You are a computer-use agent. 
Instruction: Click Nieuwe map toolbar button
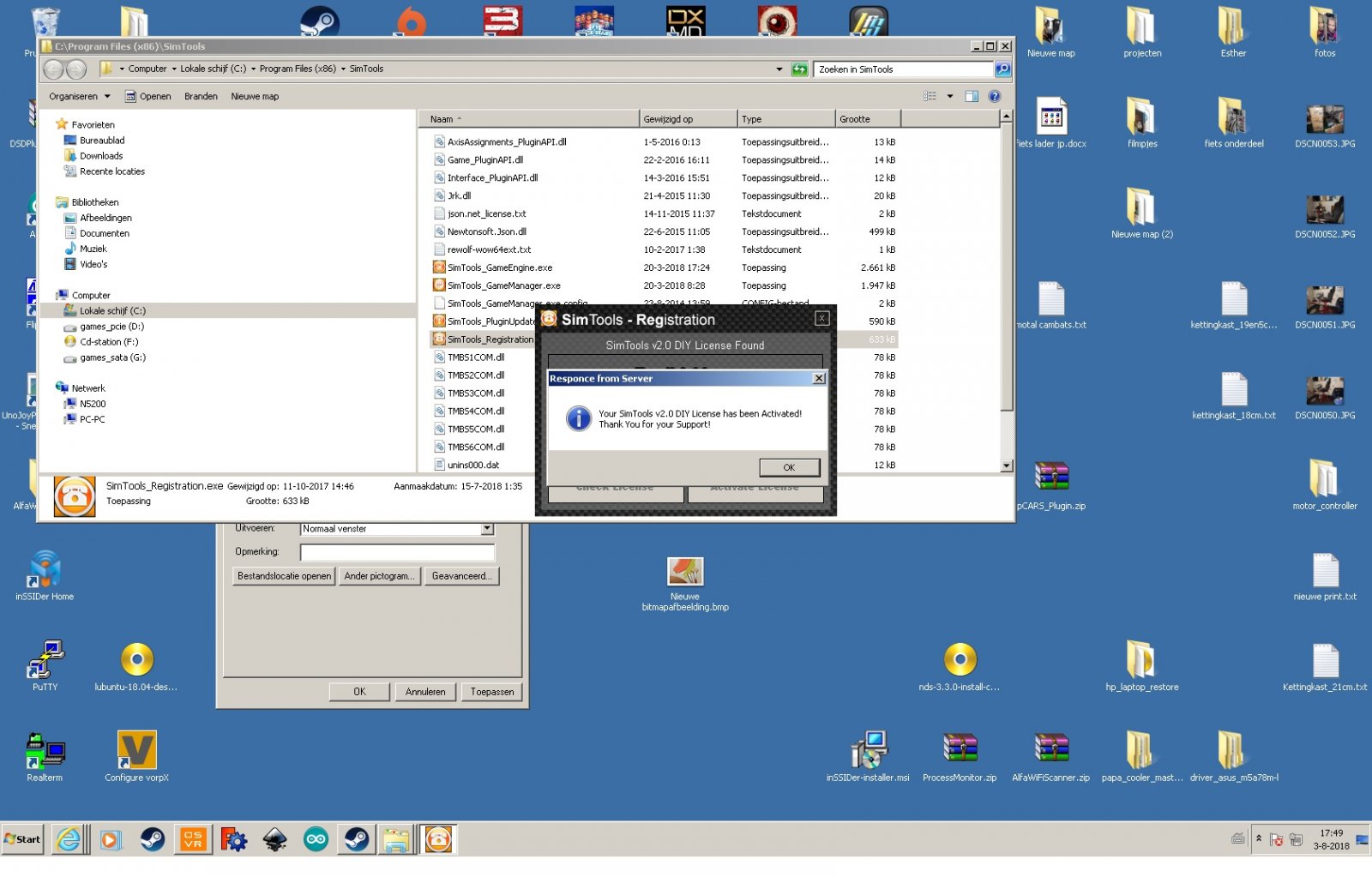pos(255,96)
